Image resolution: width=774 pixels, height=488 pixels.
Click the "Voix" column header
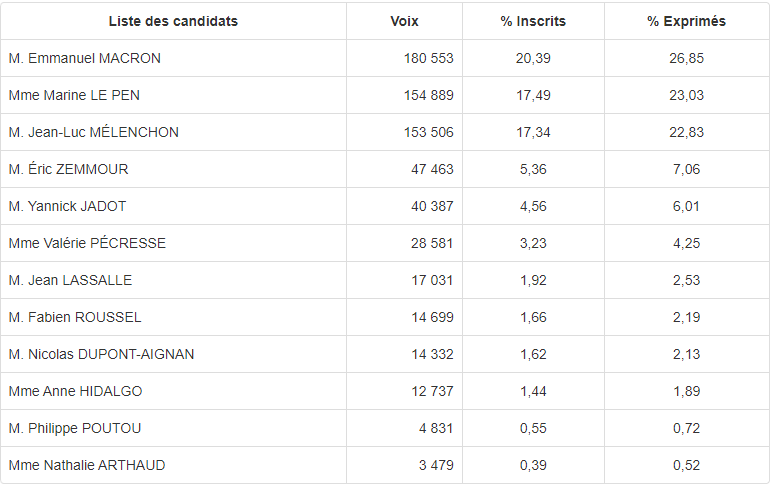pos(404,21)
